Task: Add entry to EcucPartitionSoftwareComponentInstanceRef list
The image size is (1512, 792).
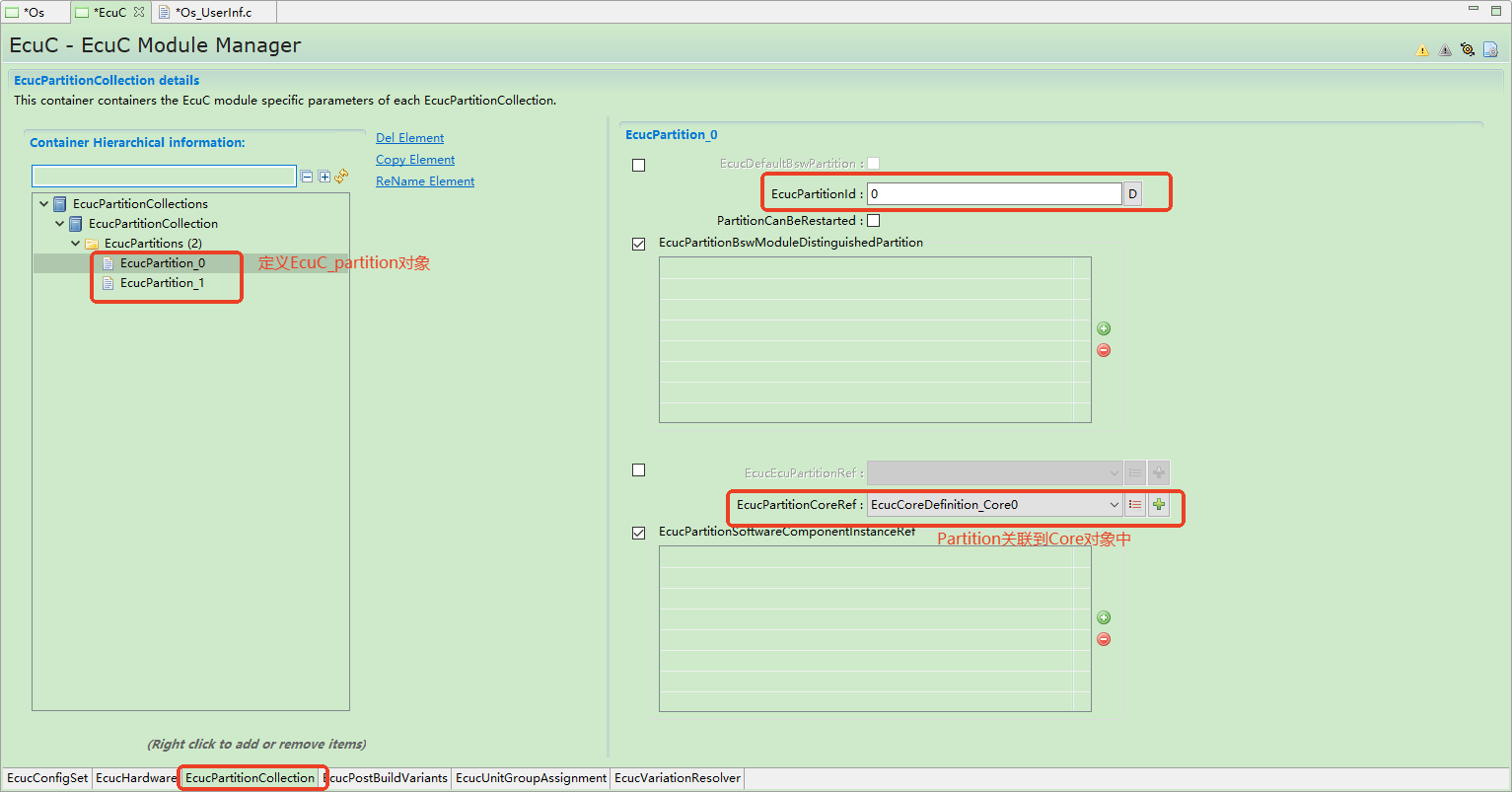Action: 1104,617
